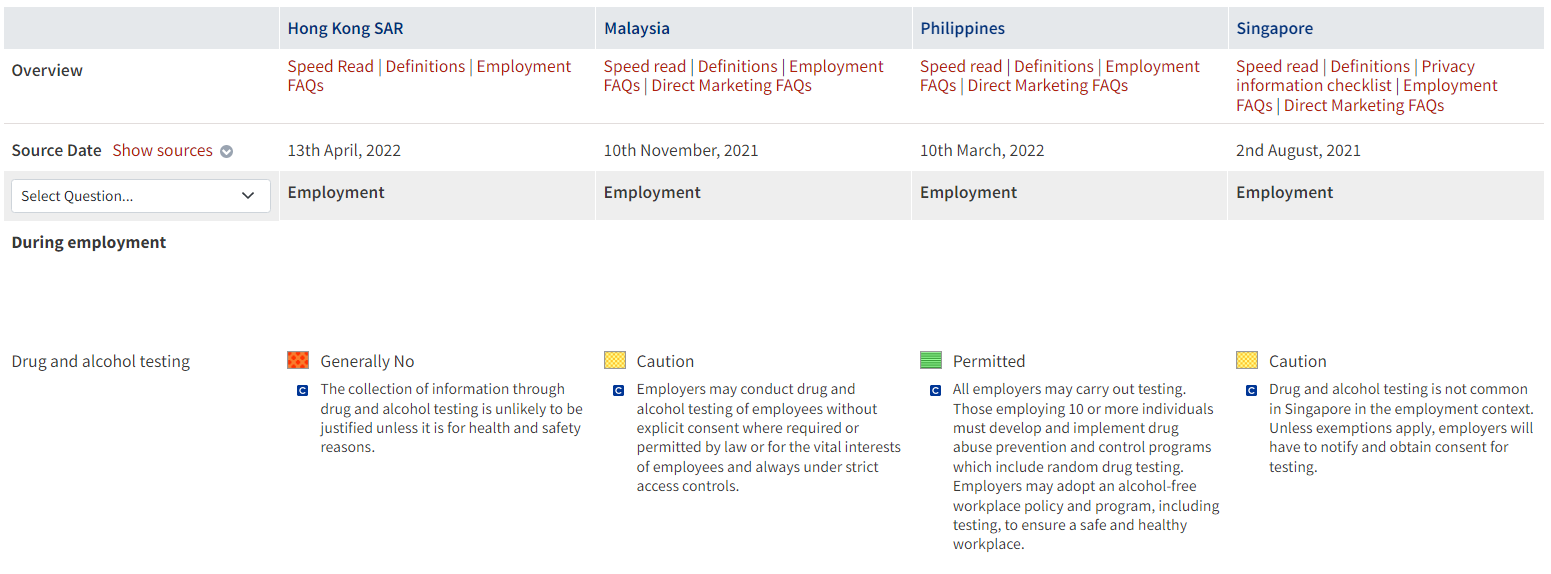The height and width of the screenshot is (574, 1551).
Task: Click the blue comment icon under Philippines
Action: 935,391
